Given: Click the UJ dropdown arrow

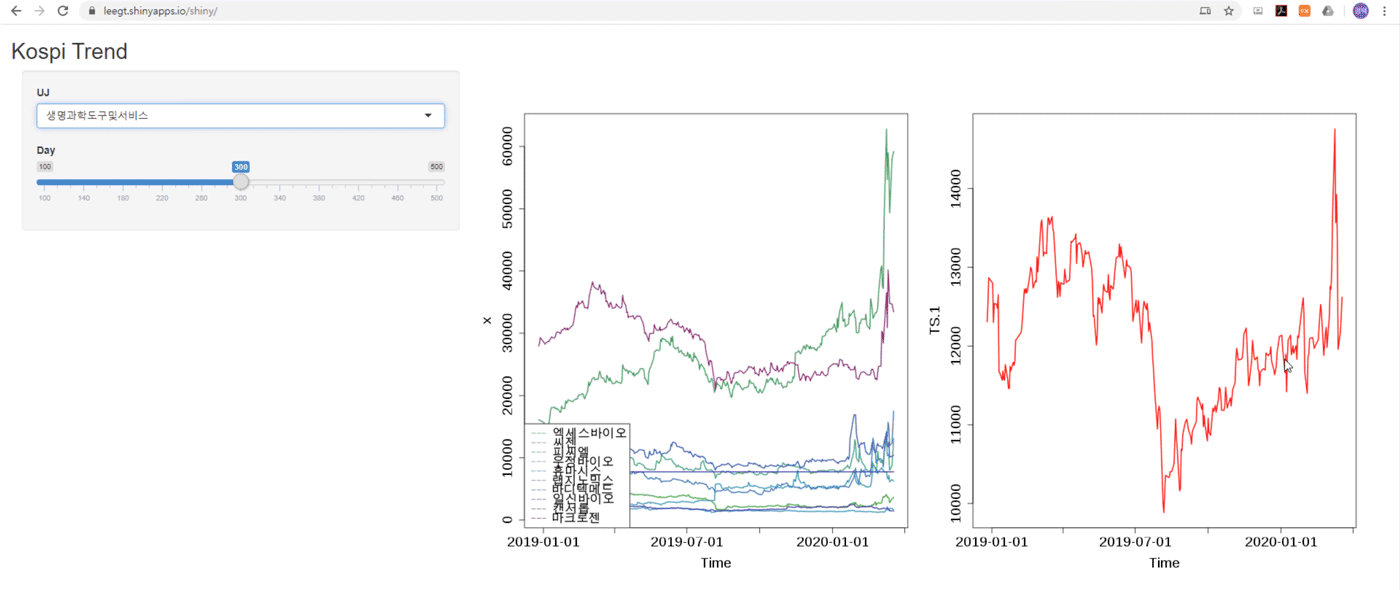Looking at the screenshot, I should tap(428, 116).
